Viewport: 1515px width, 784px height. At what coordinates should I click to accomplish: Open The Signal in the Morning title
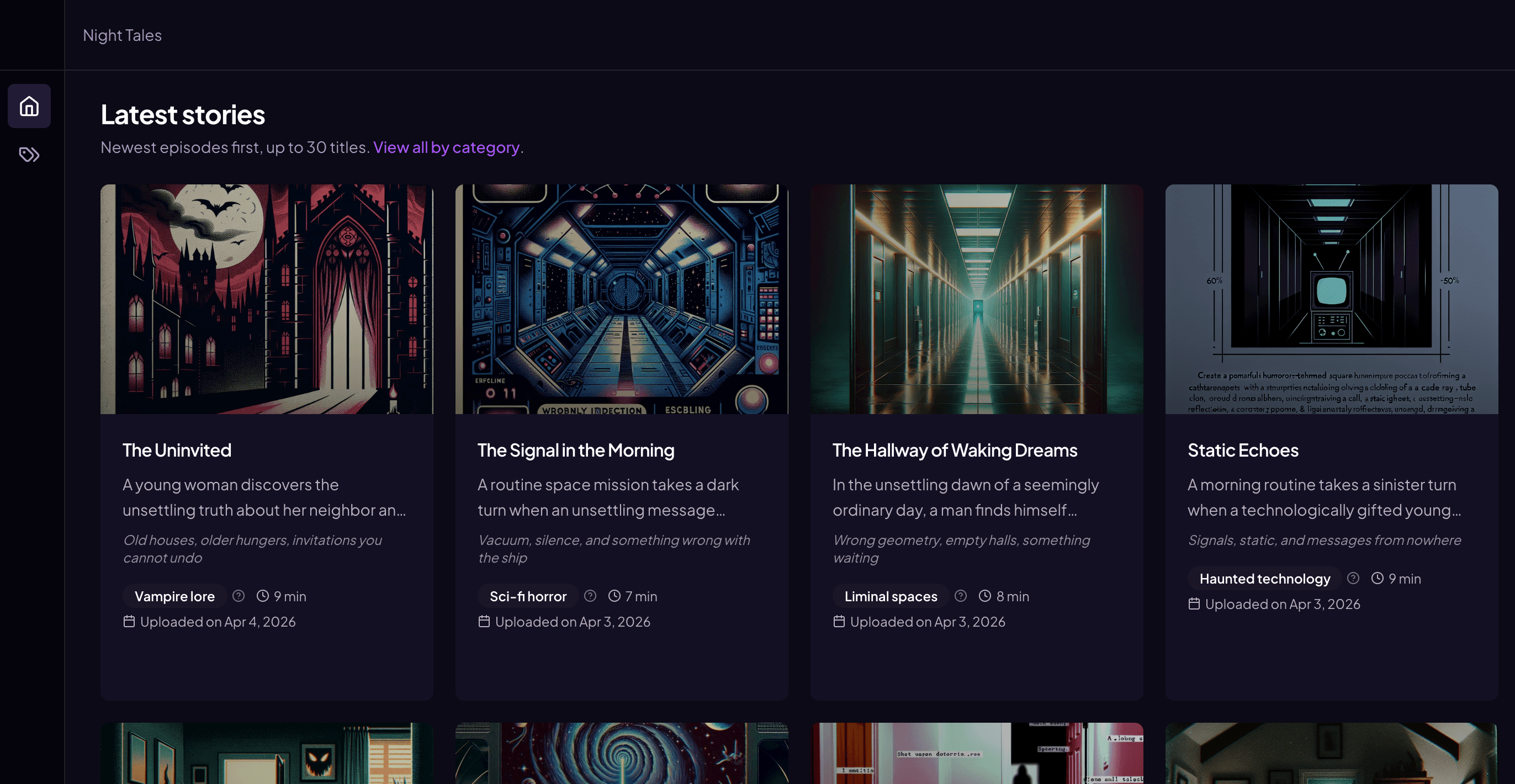575,450
